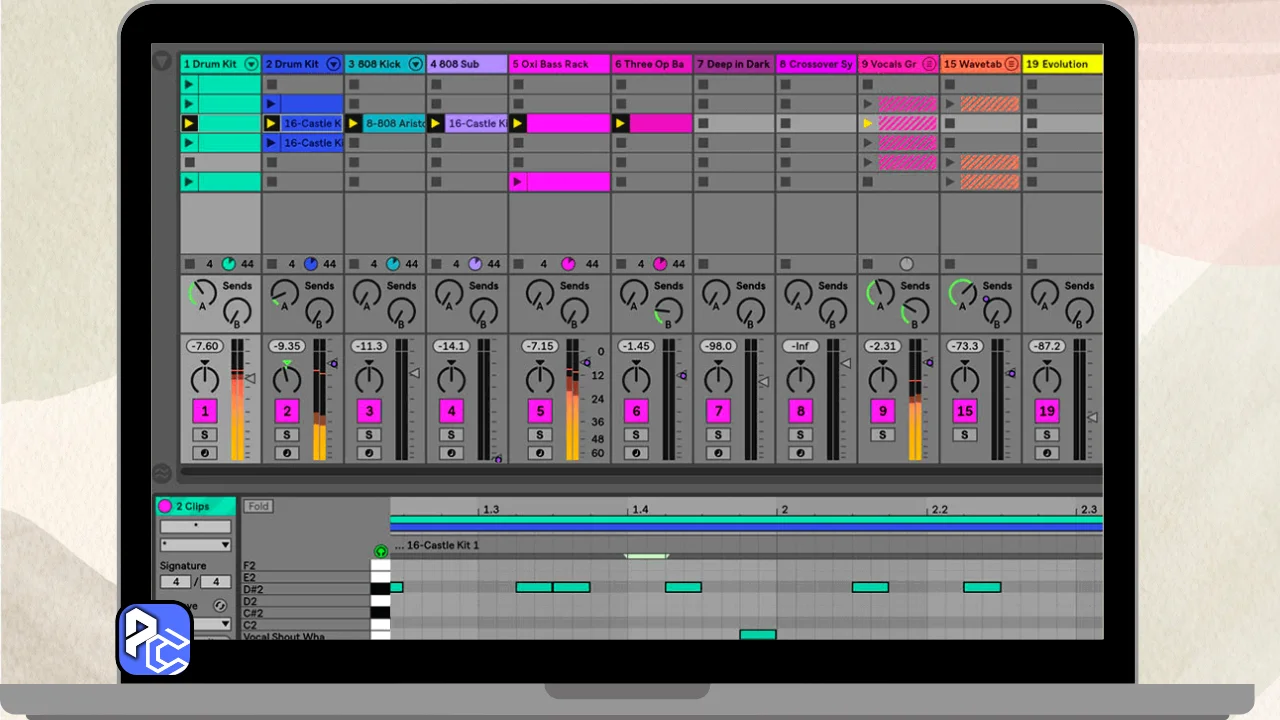Unfold the 1 Drum Kit track group
The image size is (1280, 720).
coord(251,64)
